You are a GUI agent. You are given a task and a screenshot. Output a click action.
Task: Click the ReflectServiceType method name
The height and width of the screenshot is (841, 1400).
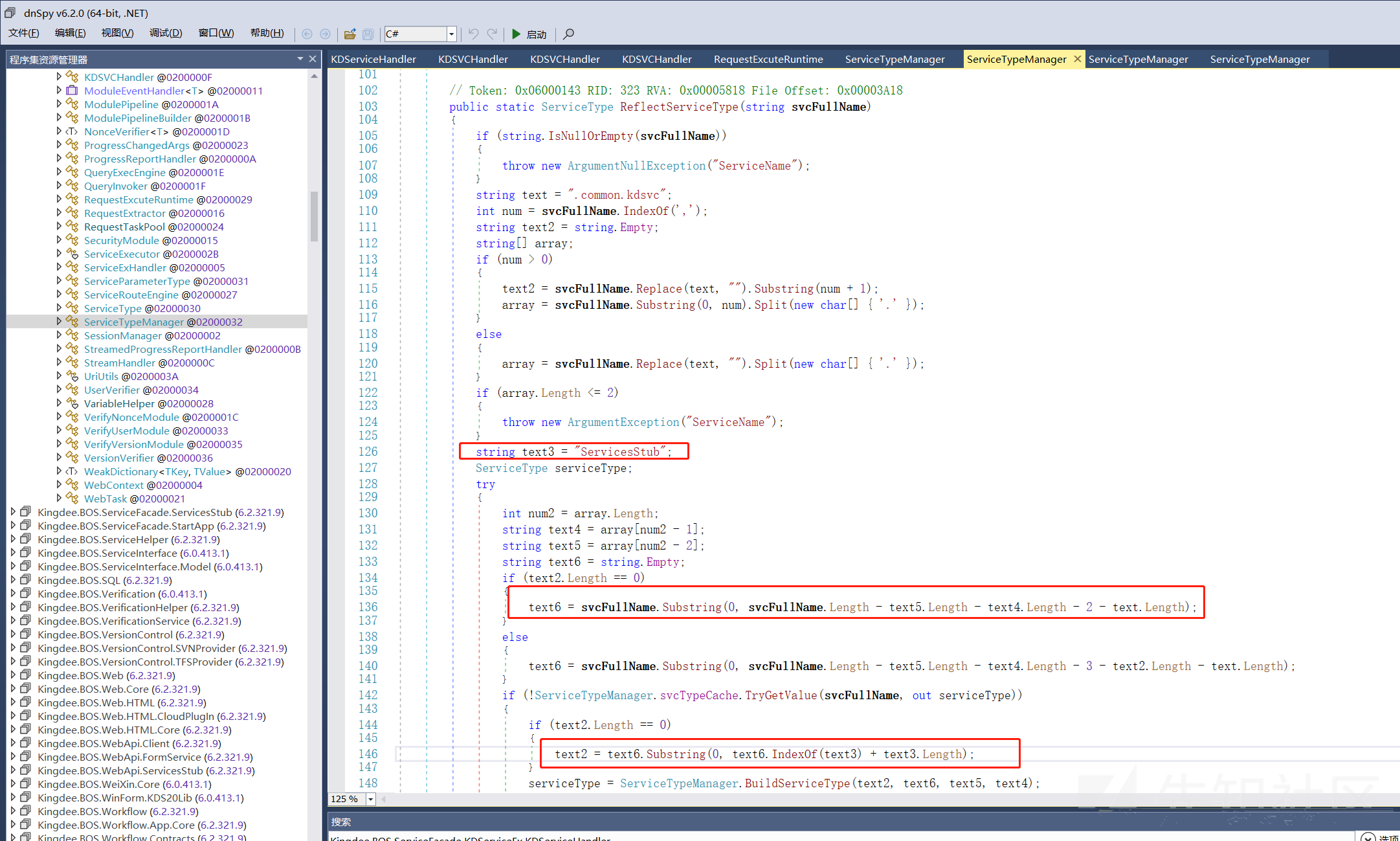[x=679, y=107]
